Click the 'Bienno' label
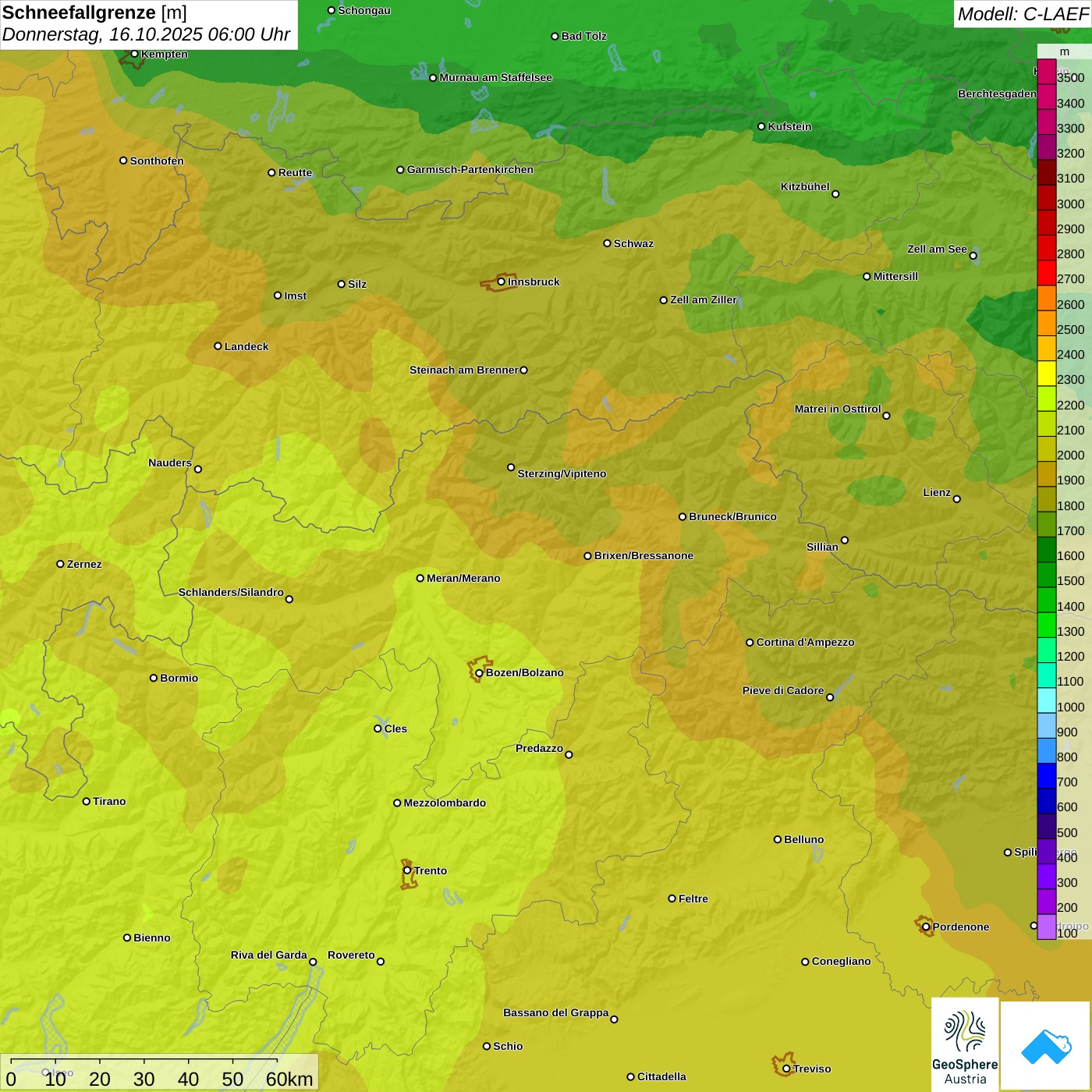1092x1092 pixels. coord(151,938)
